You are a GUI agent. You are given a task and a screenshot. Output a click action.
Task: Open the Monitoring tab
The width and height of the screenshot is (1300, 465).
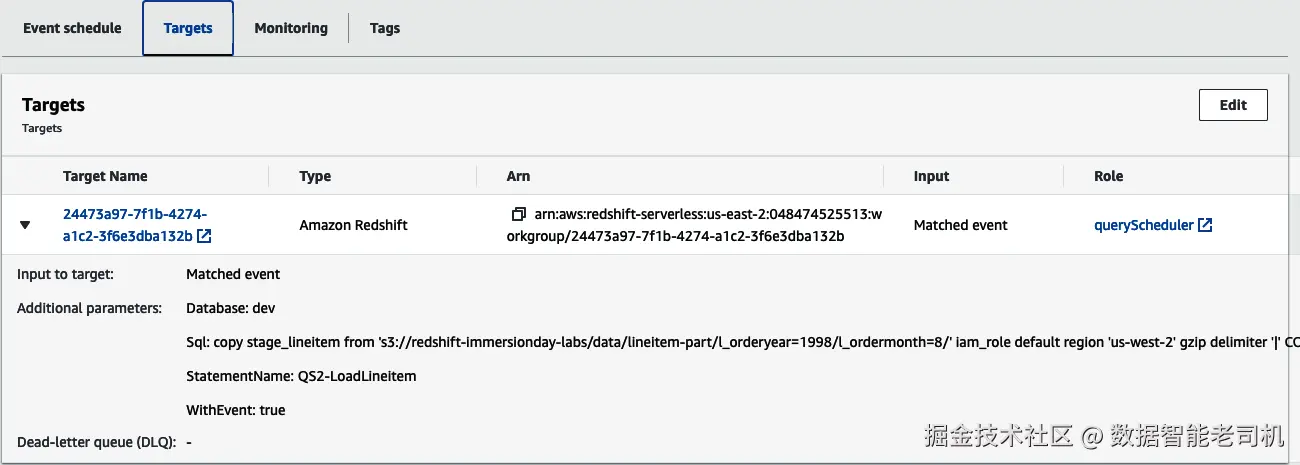[291, 28]
